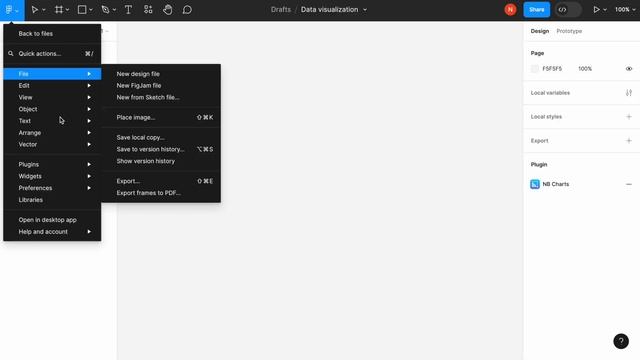Screen dimensions: 640x360
Task: Open Present options dropdown arrow
Action: pyautogui.click(x=605, y=10)
